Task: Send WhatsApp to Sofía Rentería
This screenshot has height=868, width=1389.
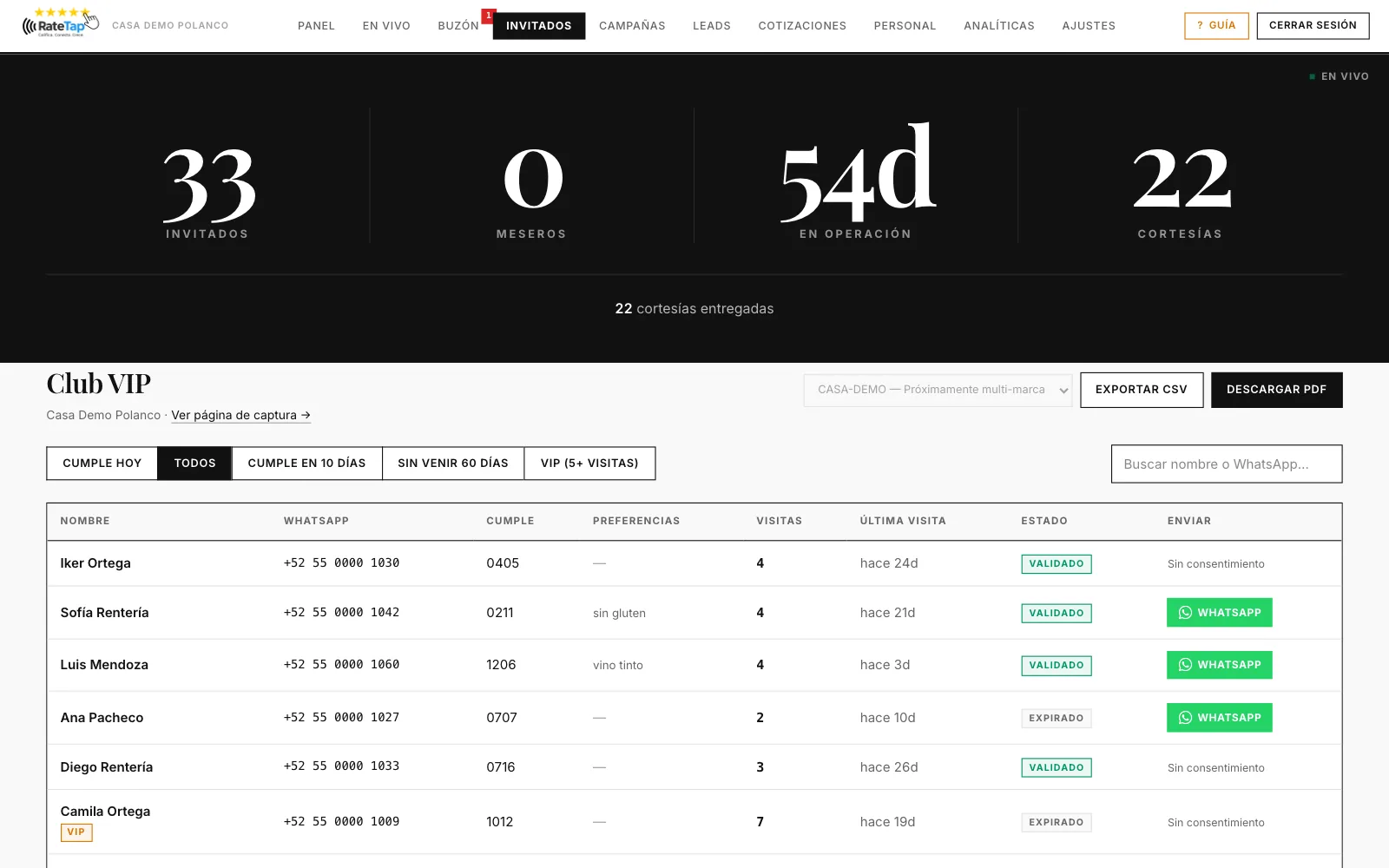Action: 1219,613
